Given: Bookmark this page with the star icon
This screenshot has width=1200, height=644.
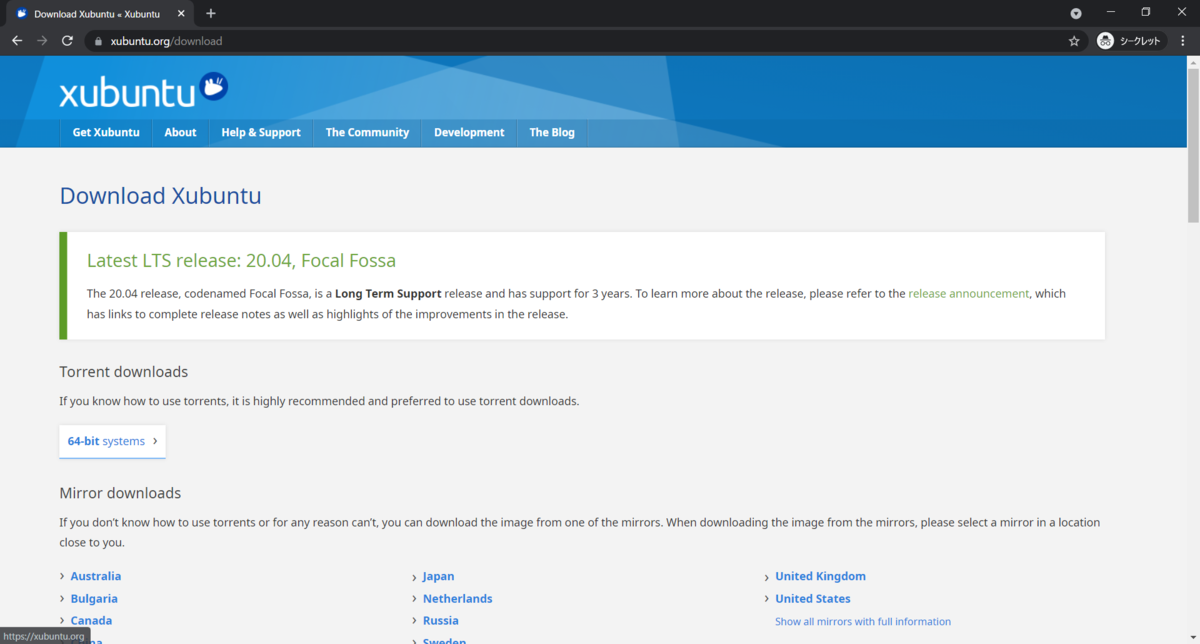Looking at the screenshot, I should pyautogui.click(x=1074, y=41).
